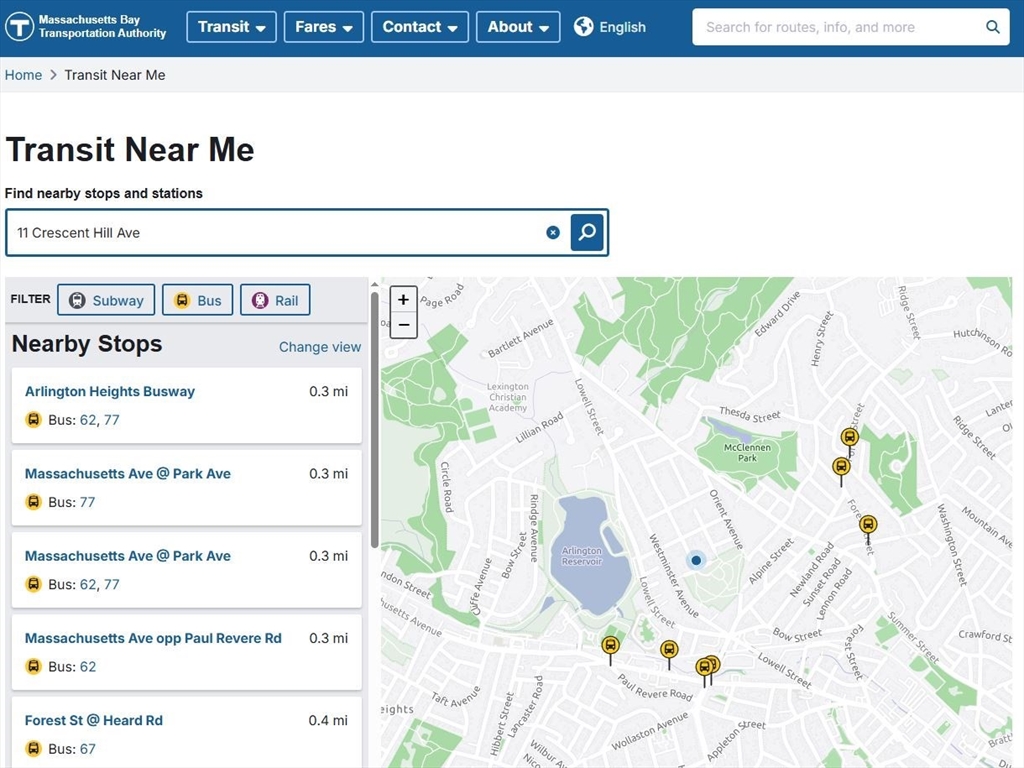Click the Change view link
Screen dimensions: 1024x768
319,347
